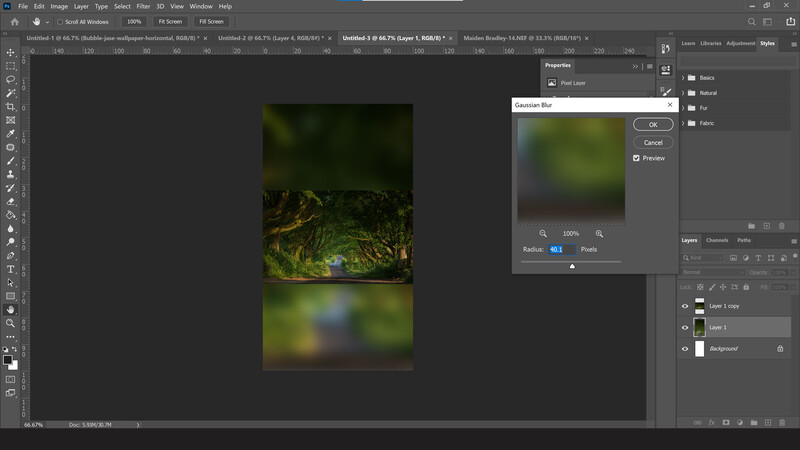Open the layer blend mode Normal dropdown
The width and height of the screenshot is (800, 450).
(713, 272)
